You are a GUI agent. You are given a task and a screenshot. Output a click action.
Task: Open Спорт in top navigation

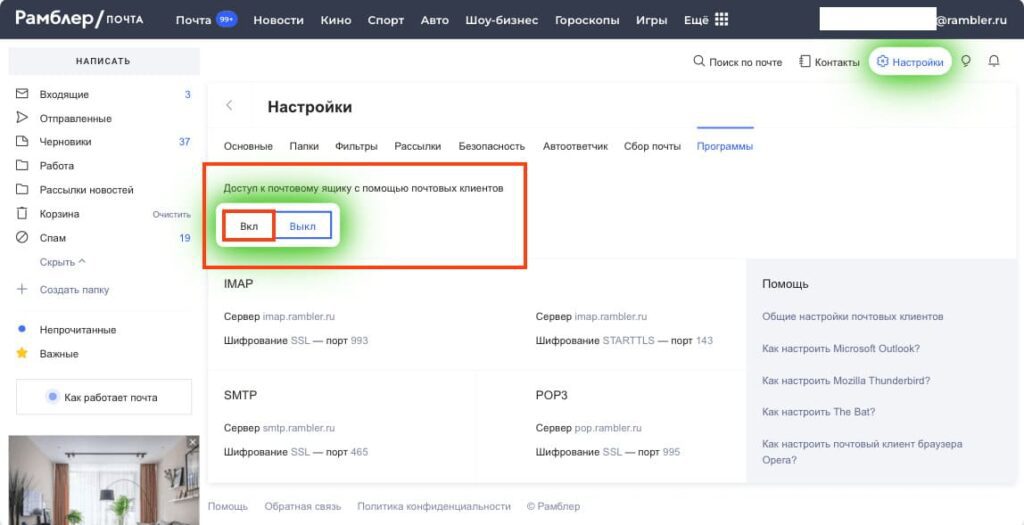pos(386,20)
